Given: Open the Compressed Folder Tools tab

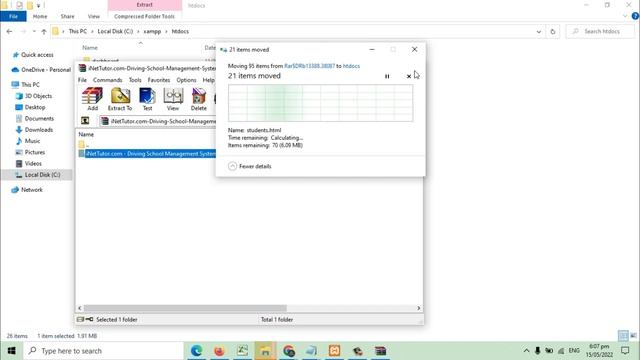Looking at the screenshot, I should pyautogui.click(x=144, y=16).
